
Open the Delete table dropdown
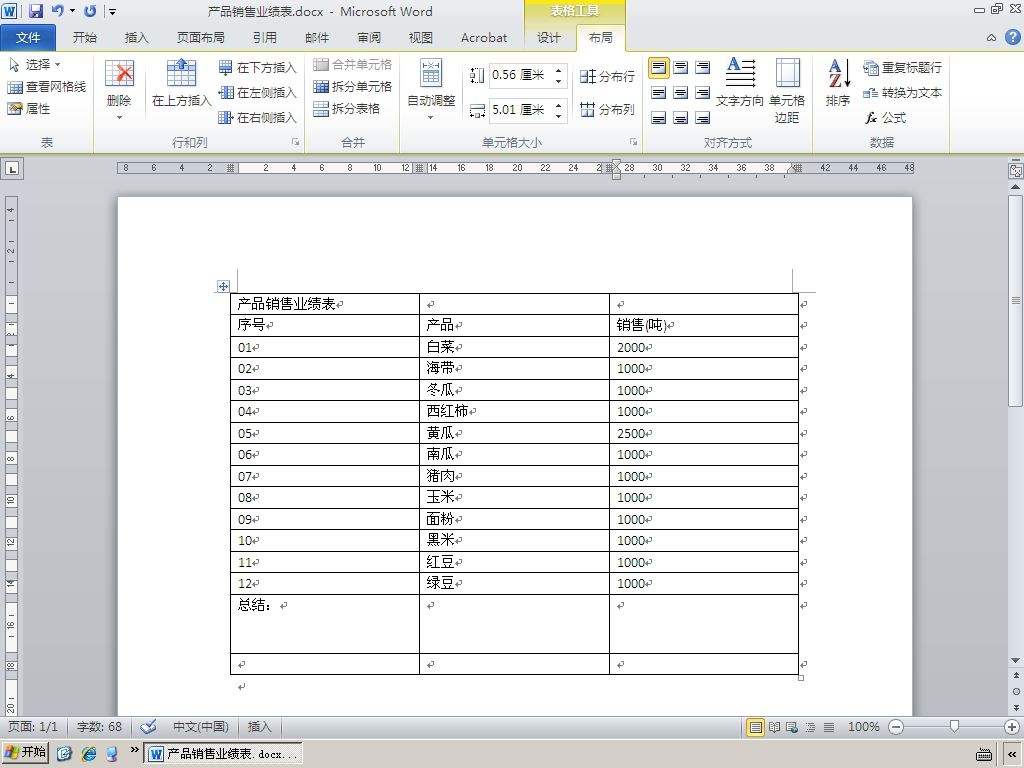120,91
